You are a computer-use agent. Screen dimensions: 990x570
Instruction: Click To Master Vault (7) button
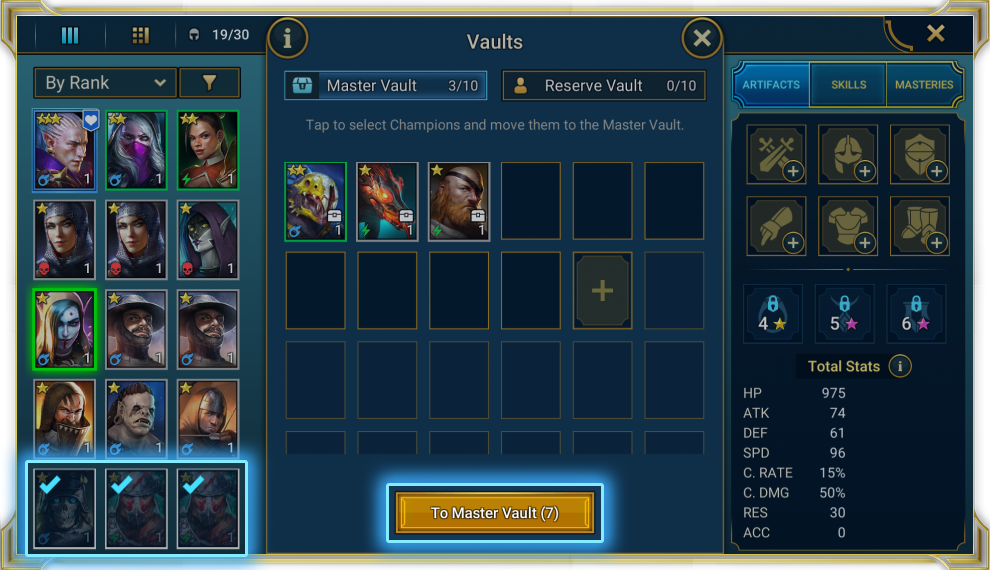tap(494, 513)
